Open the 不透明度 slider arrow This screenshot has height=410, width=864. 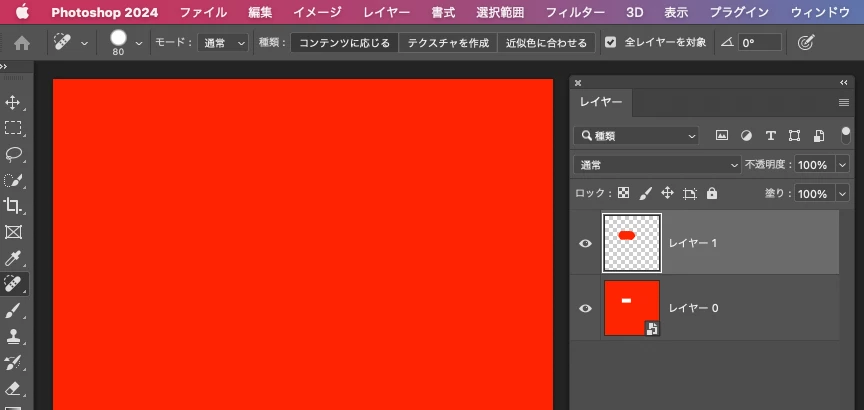(843, 165)
